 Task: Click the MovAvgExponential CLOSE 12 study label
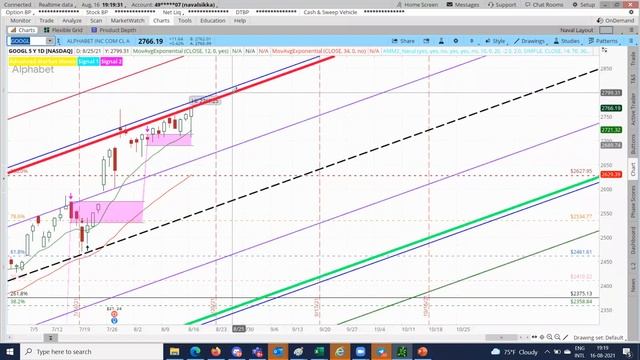[180, 51]
